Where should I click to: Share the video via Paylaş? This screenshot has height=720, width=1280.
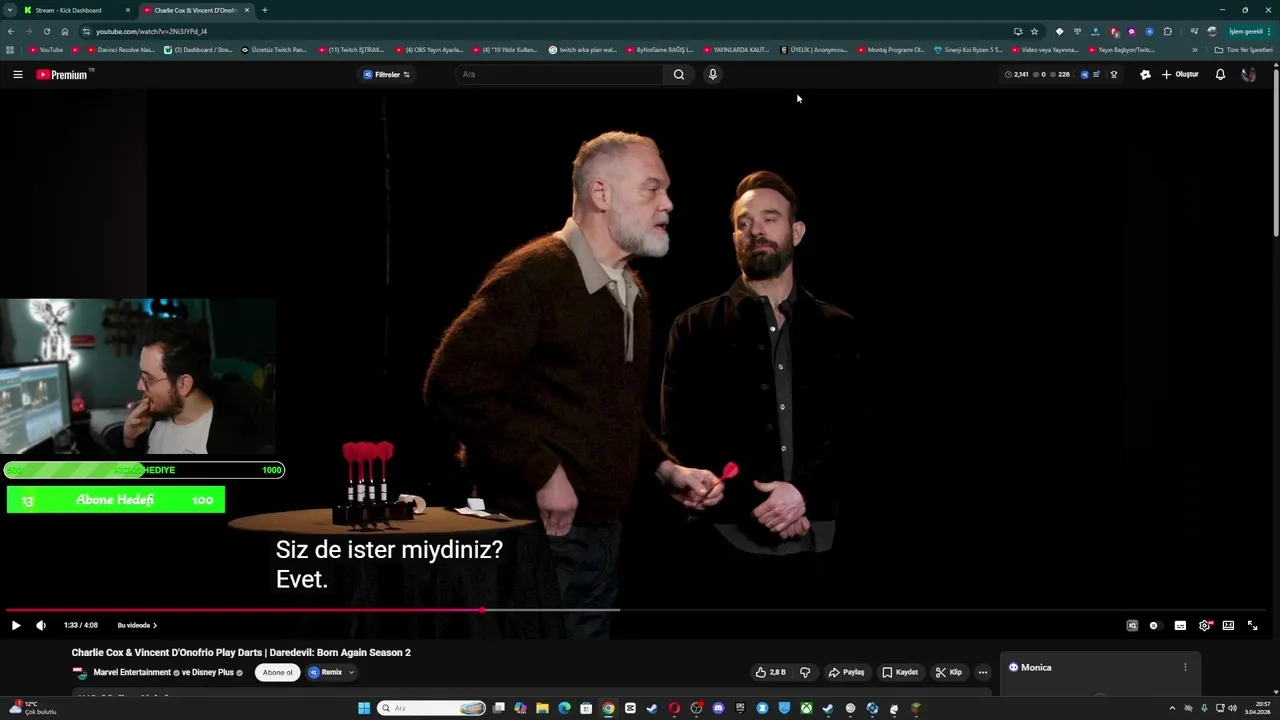coord(846,672)
